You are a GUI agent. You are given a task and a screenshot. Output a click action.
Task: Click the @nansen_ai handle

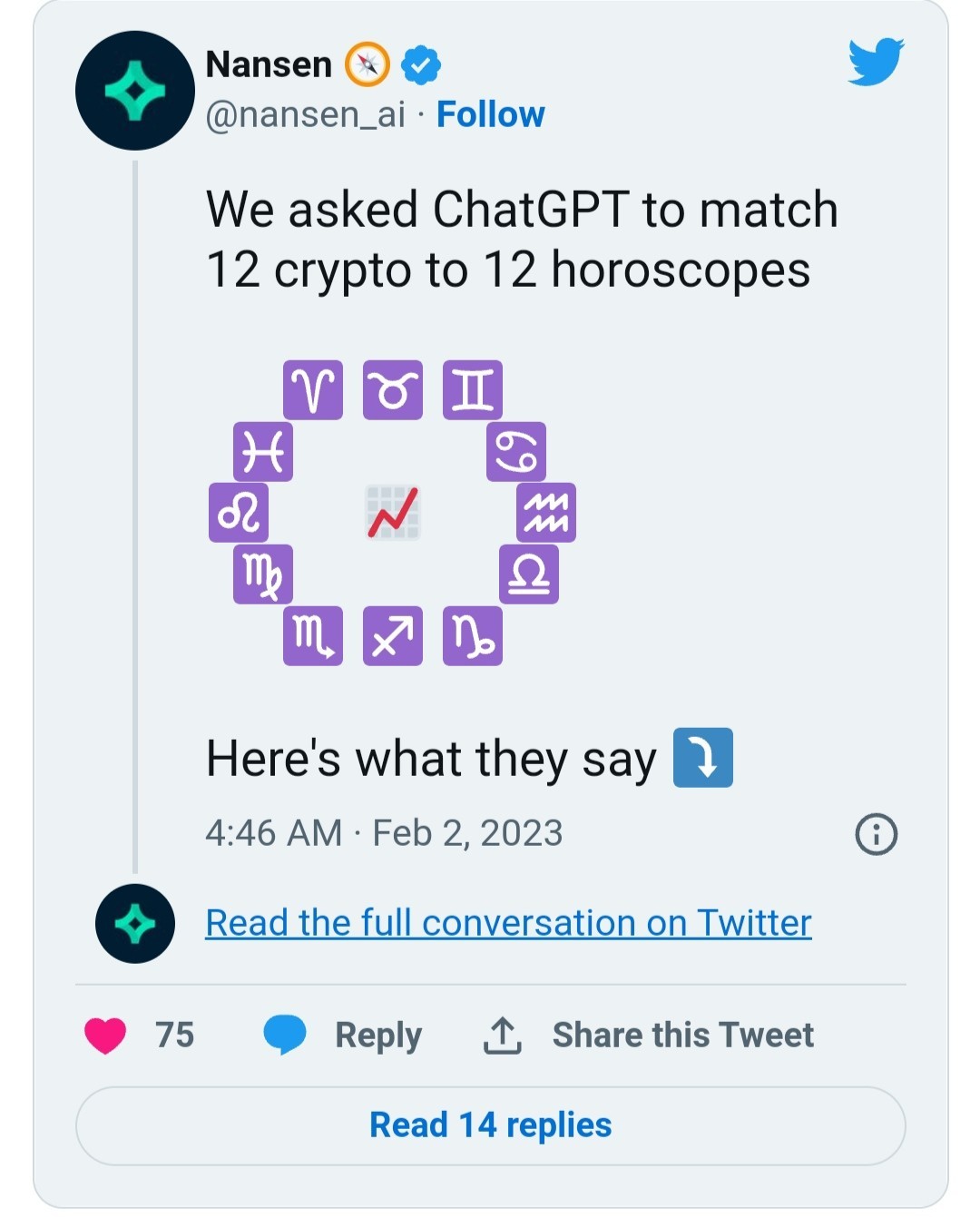(x=306, y=115)
